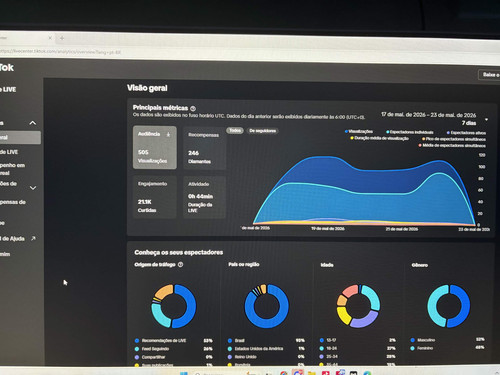The width and height of the screenshot is (500, 375).
Task: Select the Recompensas 246 Diamantes card
Action: (x=204, y=148)
